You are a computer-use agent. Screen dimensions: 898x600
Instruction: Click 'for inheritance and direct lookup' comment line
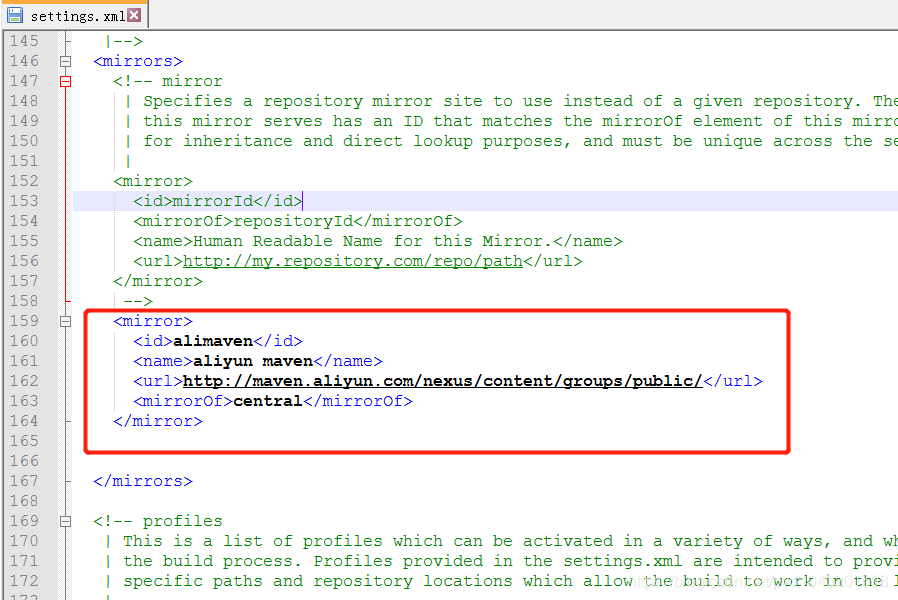click(x=511, y=141)
